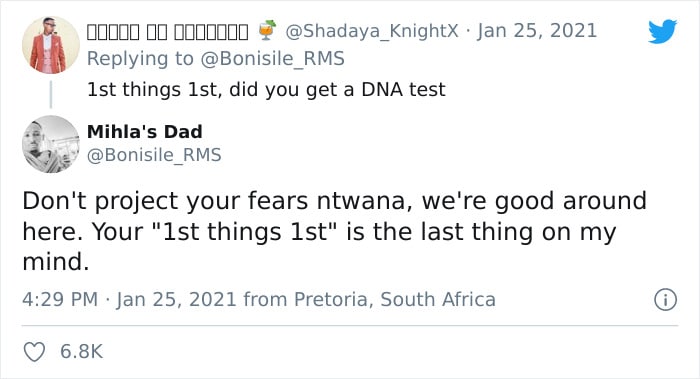Select the 1st things 1st DNA test reply
Image resolution: width=700 pixels, height=379 pixels.
click(266, 89)
